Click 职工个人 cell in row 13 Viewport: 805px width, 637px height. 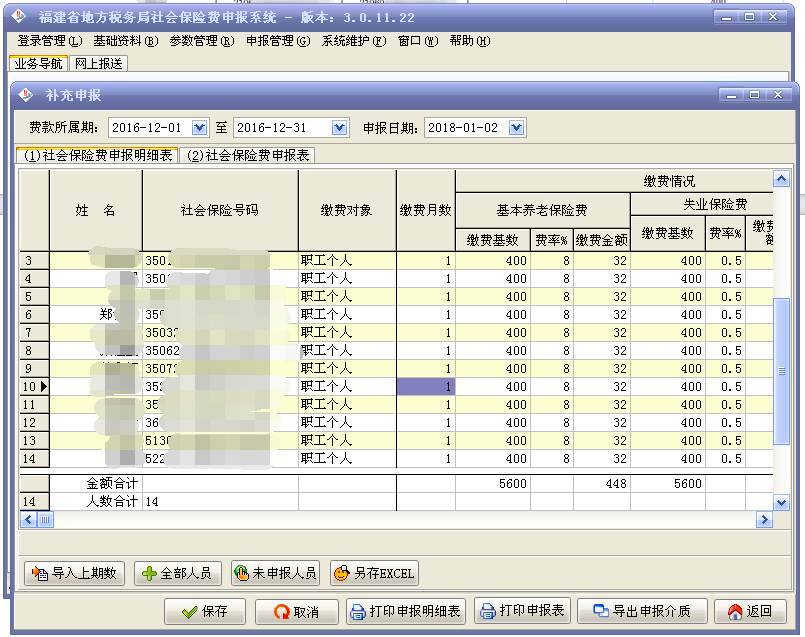347,440
